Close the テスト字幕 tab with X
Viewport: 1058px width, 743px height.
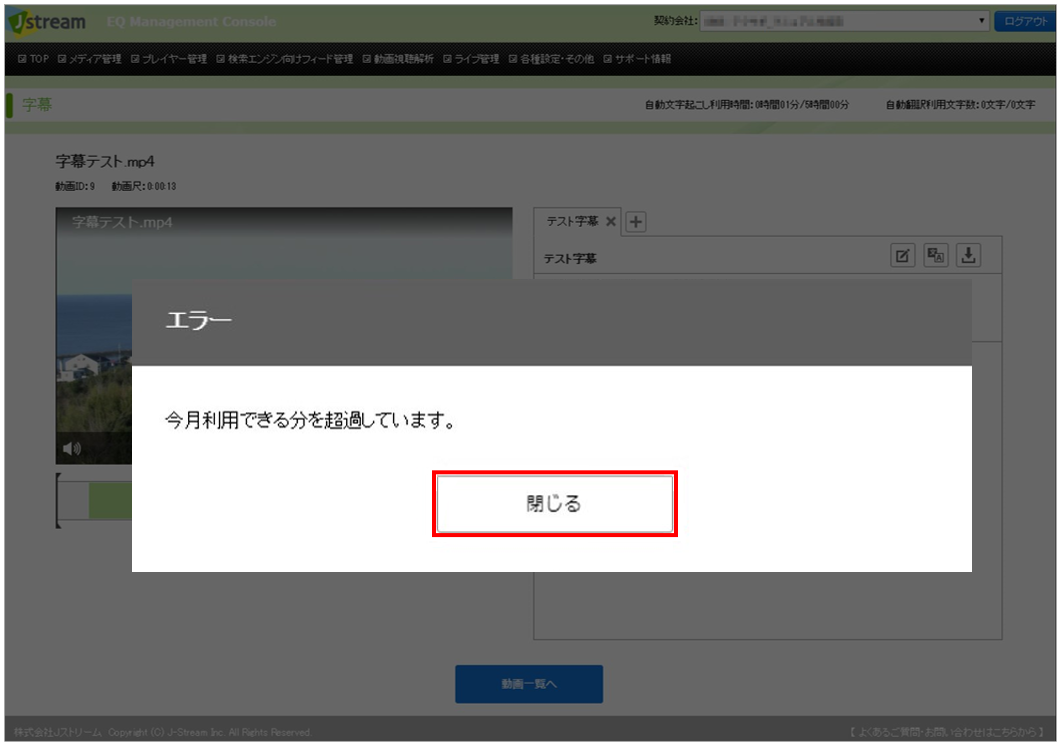tap(611, 221)
